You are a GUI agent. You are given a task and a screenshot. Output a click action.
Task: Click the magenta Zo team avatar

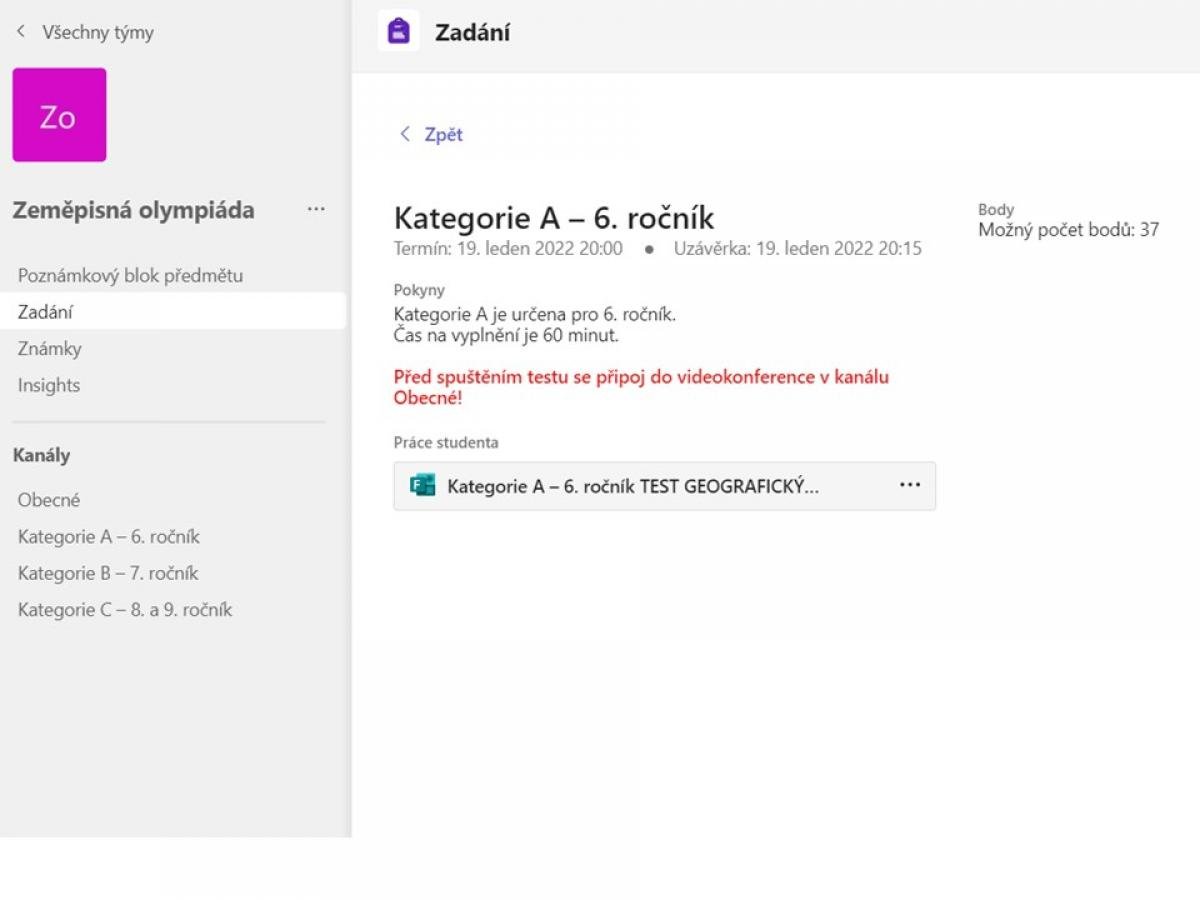point(59,115)
